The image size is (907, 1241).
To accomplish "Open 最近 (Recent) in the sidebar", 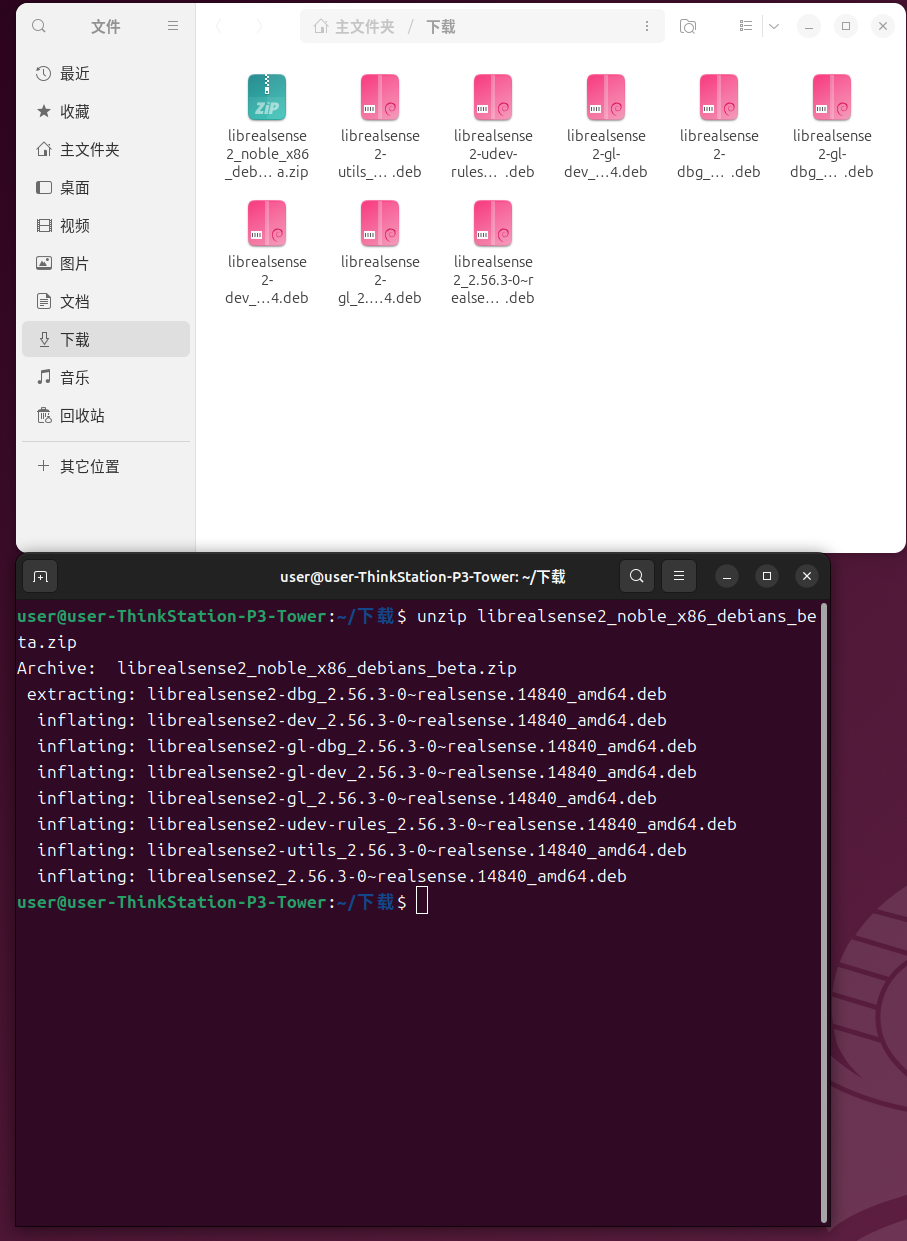I will tap(105, 73).
